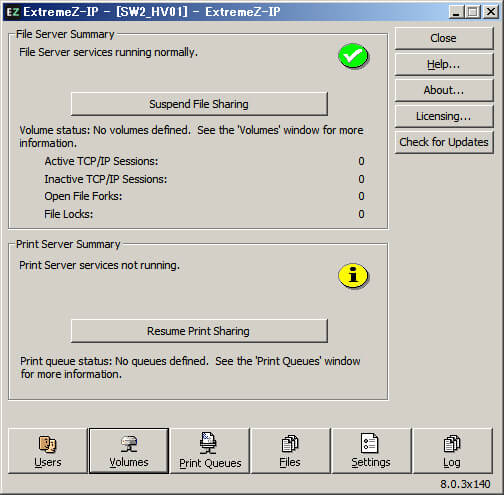Click the green checkmark status icon
Viewport: 504px width, 495px height.
point(353,56)
